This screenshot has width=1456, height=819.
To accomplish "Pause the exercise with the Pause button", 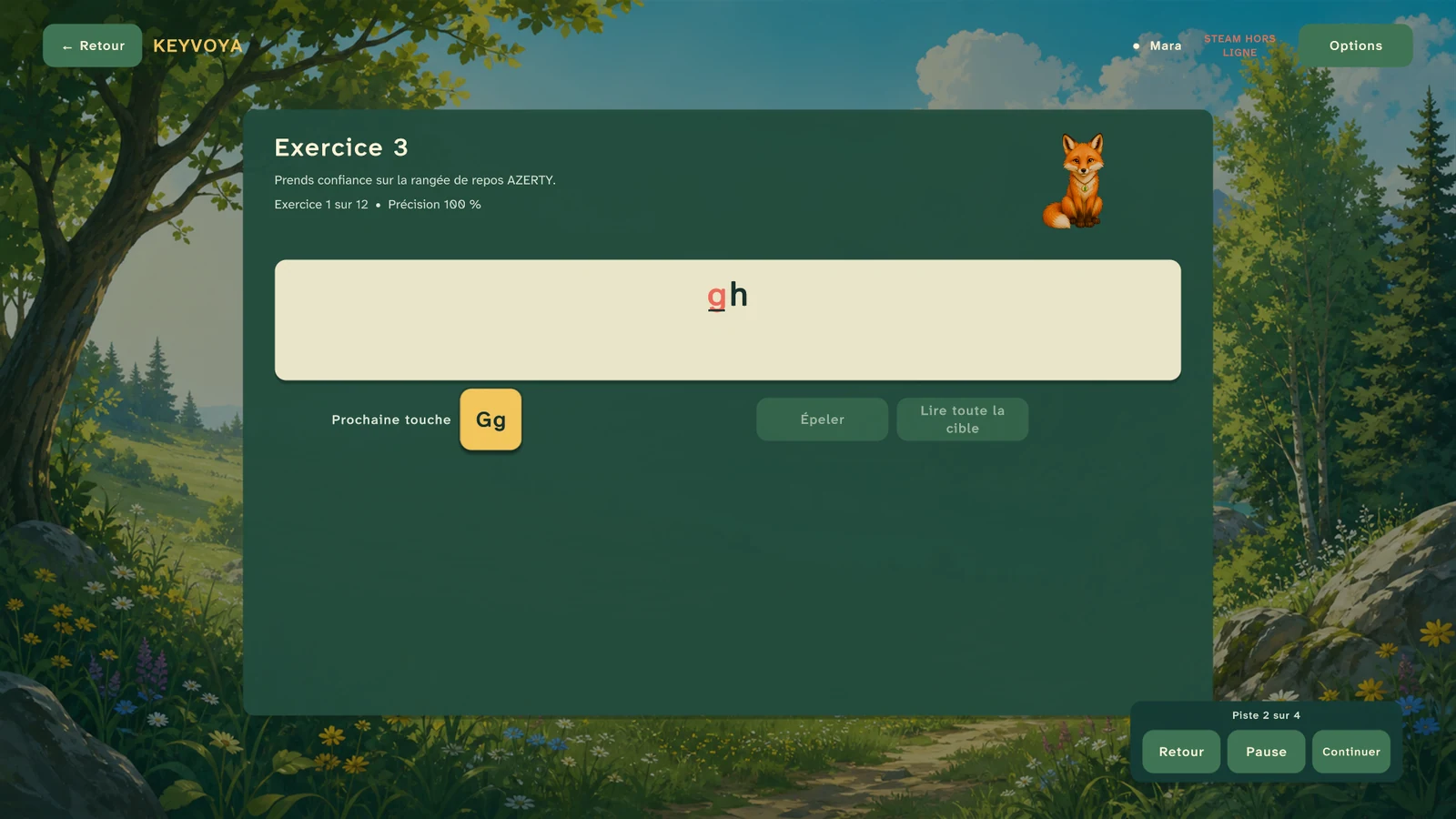I will coord(1266,752).
